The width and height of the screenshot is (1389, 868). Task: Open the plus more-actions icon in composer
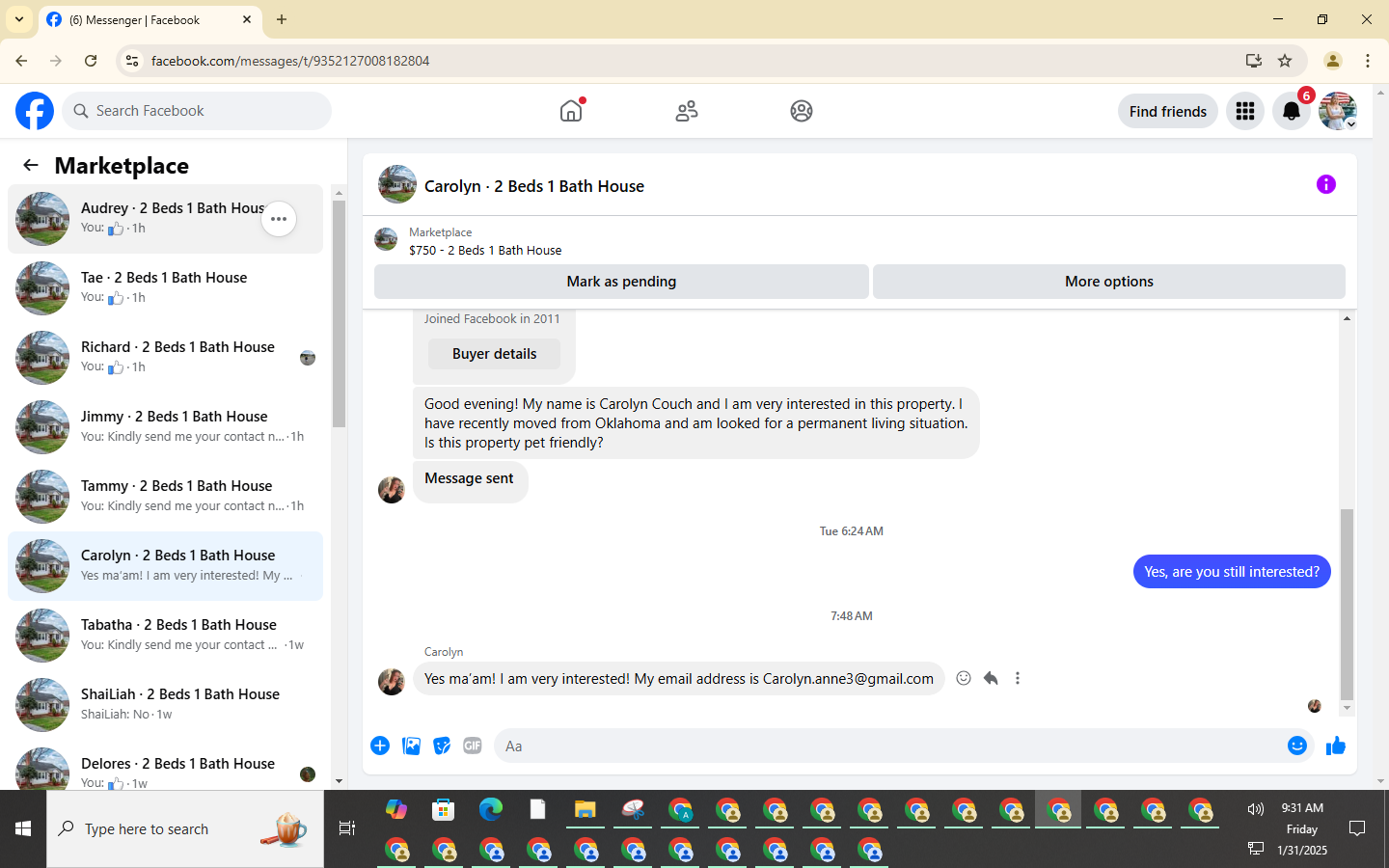[380, 746]
